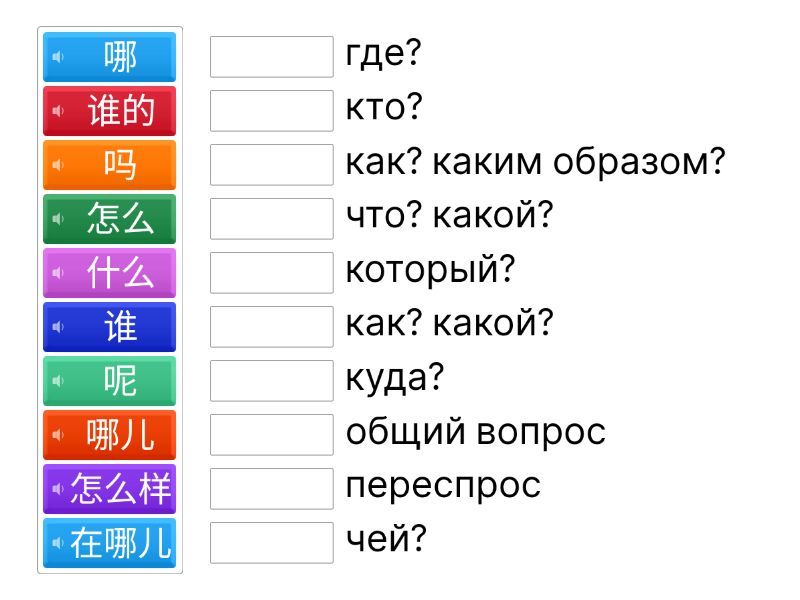Play audio for the 怎么样 tile
The height and width of the screenshot is (600, 800).
(x=58, y=489)
